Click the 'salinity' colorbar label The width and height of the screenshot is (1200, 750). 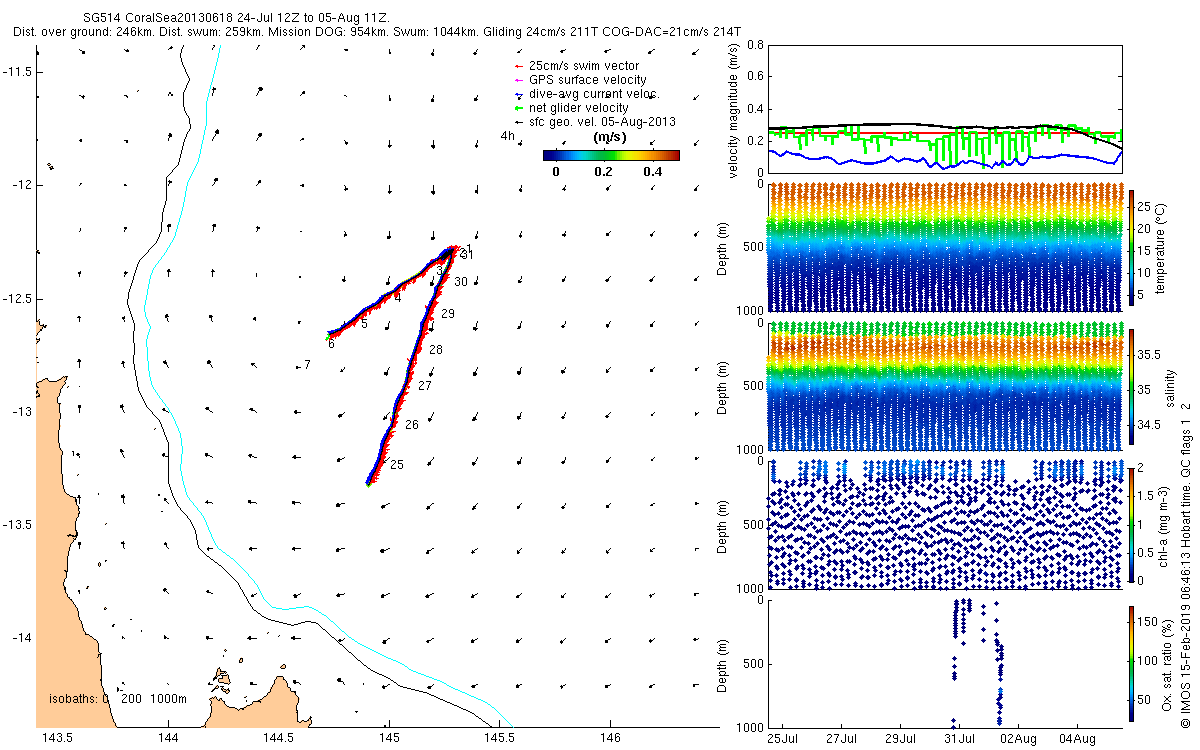pos(1170,389)
